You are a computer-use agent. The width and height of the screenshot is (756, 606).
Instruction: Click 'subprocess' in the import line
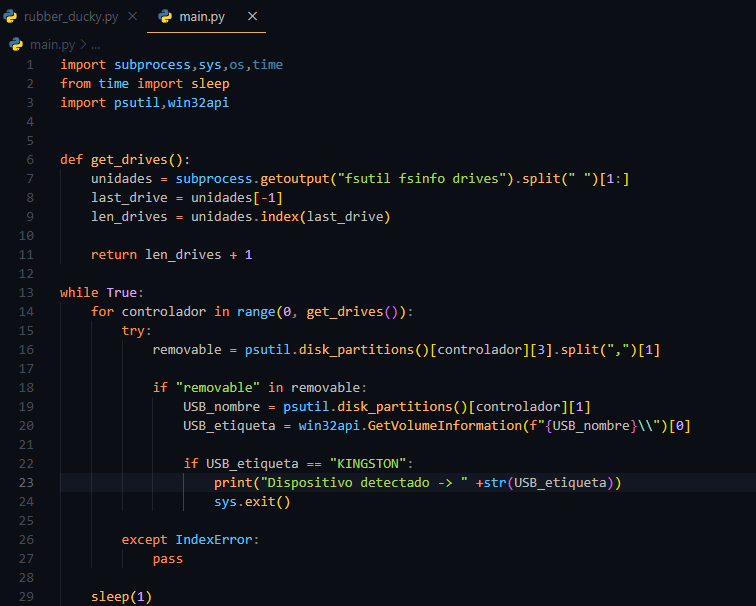pyautogui.click(x=152, y=65)
